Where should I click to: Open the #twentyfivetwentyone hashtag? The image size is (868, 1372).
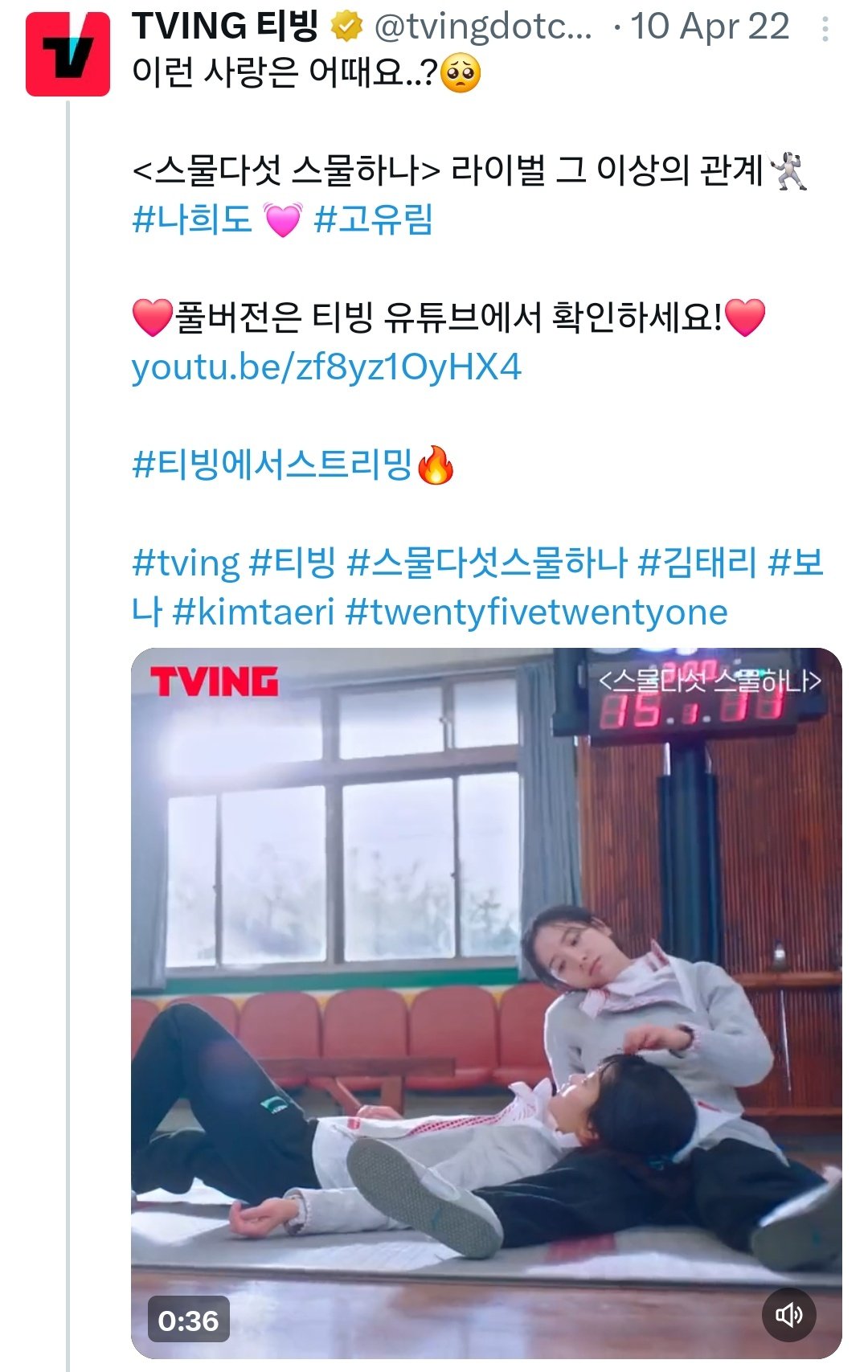pos(536,612)
